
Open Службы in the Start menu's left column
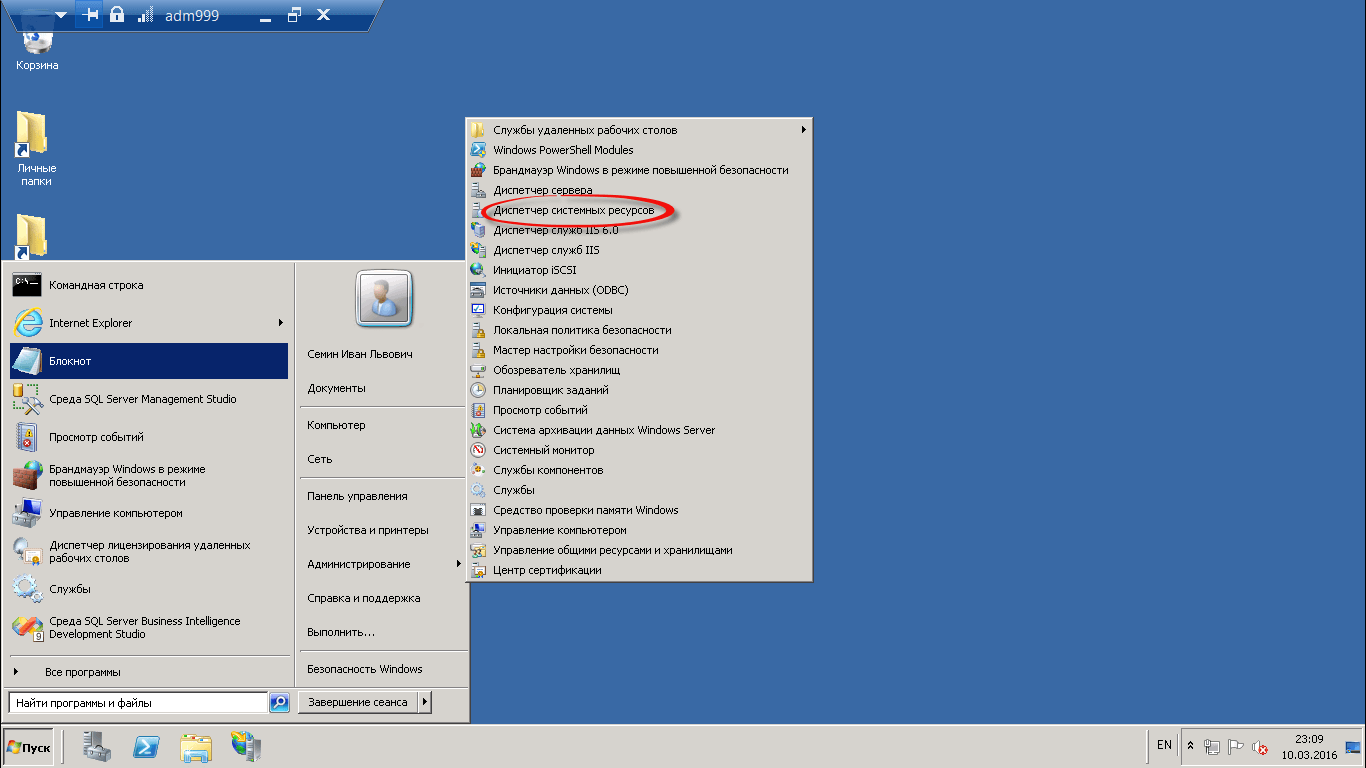tap(149, 589)
